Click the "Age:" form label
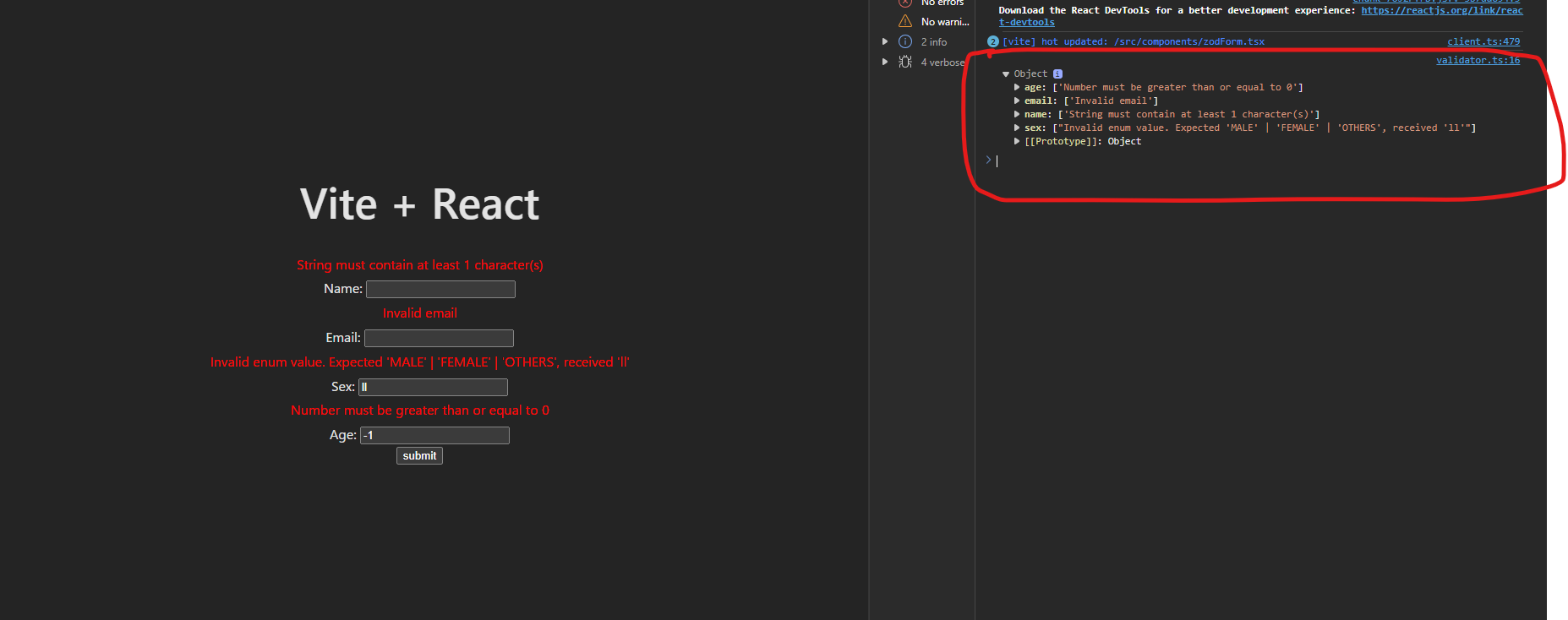This screenshot has height=620, width=1568. (343, 435)
